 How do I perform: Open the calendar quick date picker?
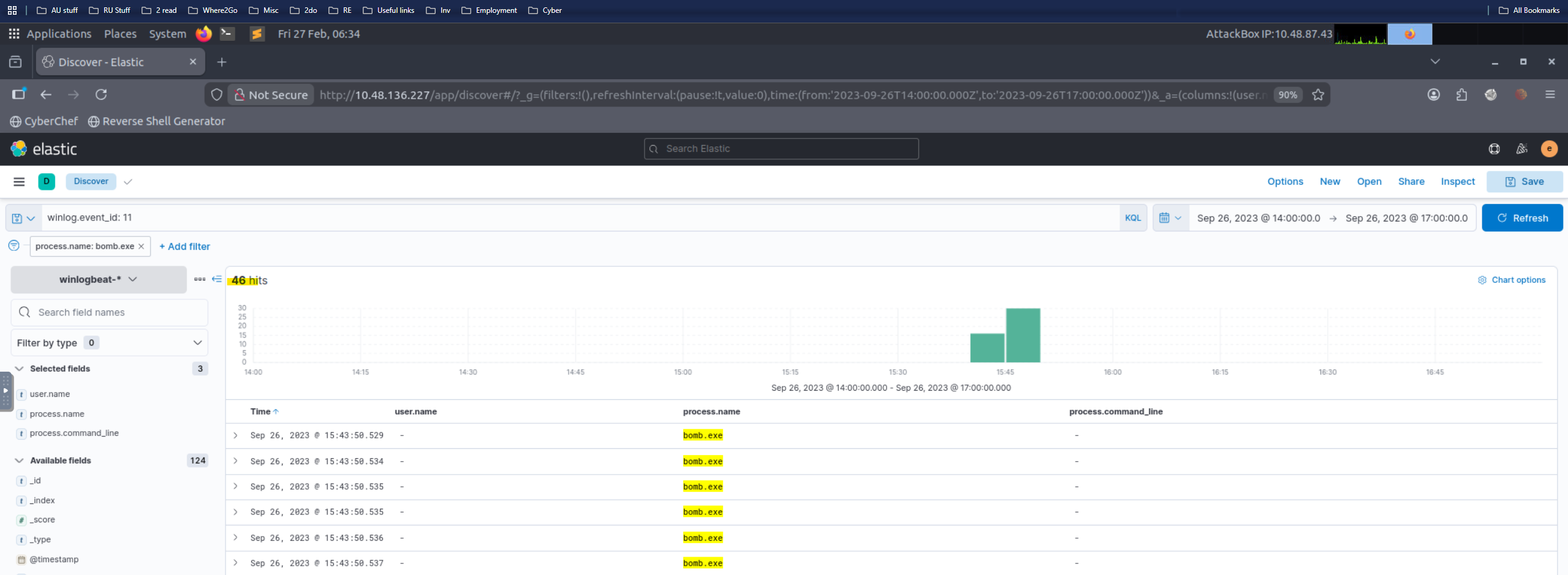coord(1170,218)
